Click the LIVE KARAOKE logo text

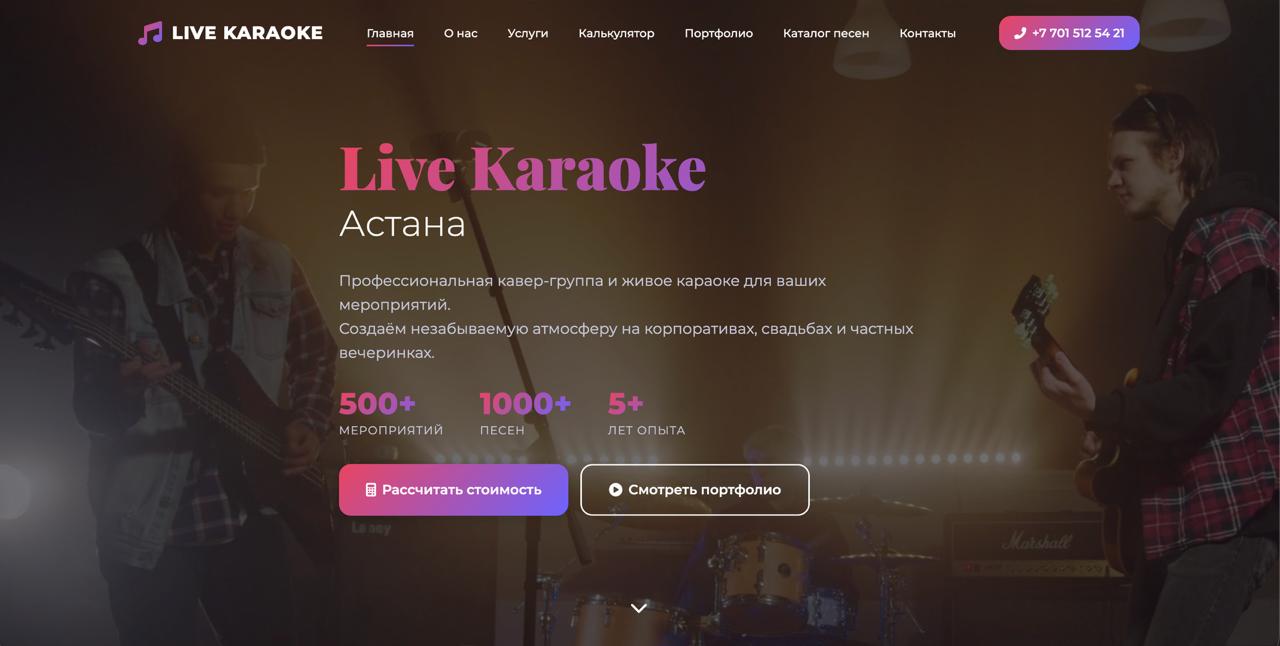tap(247, 33)
